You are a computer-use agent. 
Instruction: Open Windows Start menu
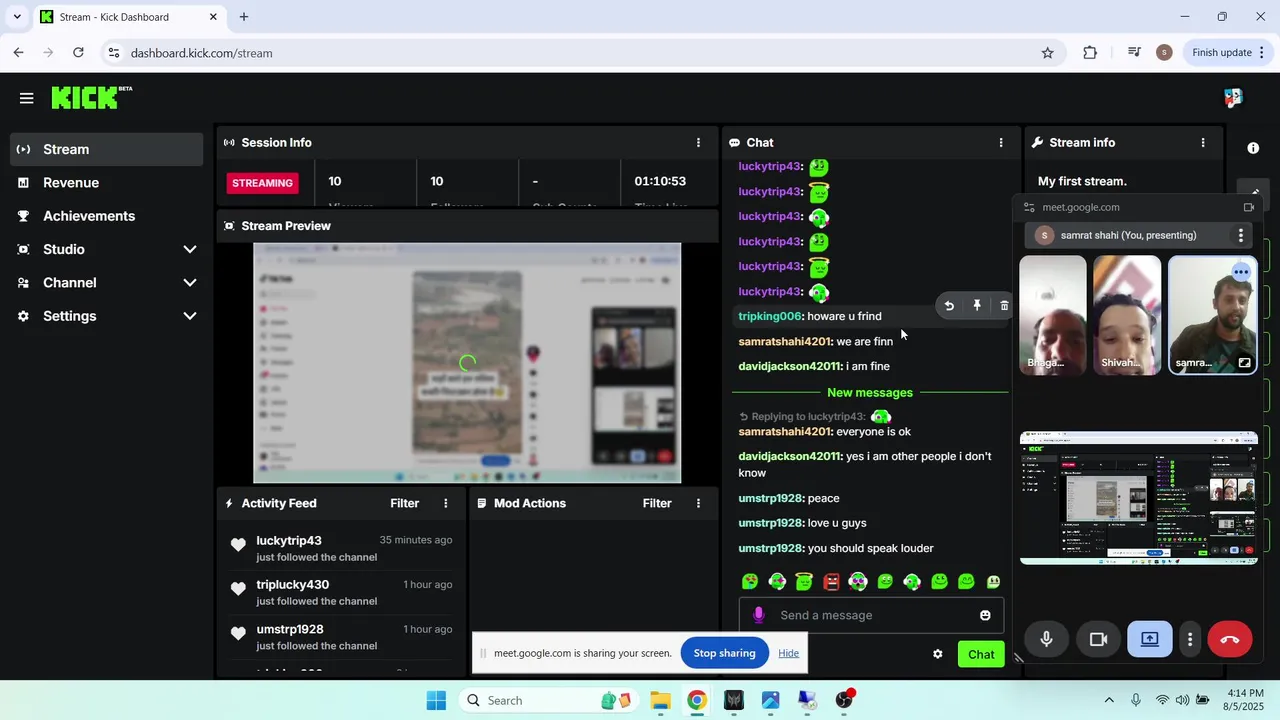point(436,700)
